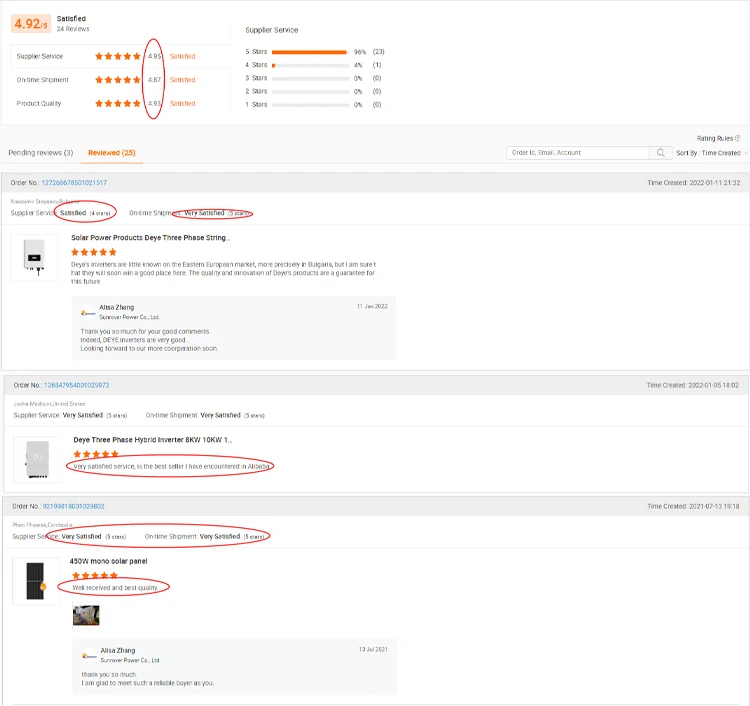Click the 5 Stars rating bar
The height and width of the screenshot is (706, 750).
point(310,52)
